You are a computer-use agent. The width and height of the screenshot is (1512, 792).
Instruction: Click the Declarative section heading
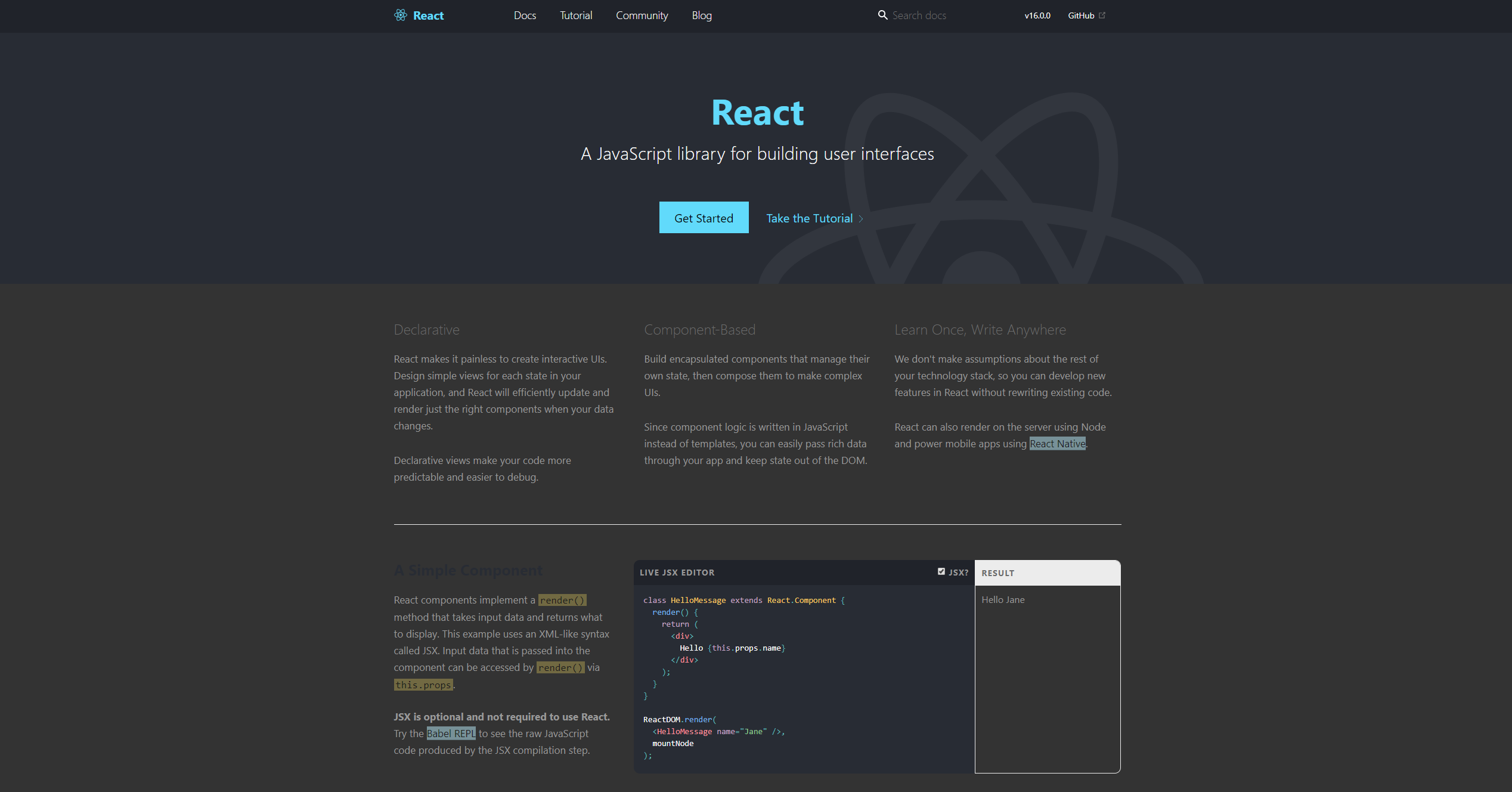[426, 330]
